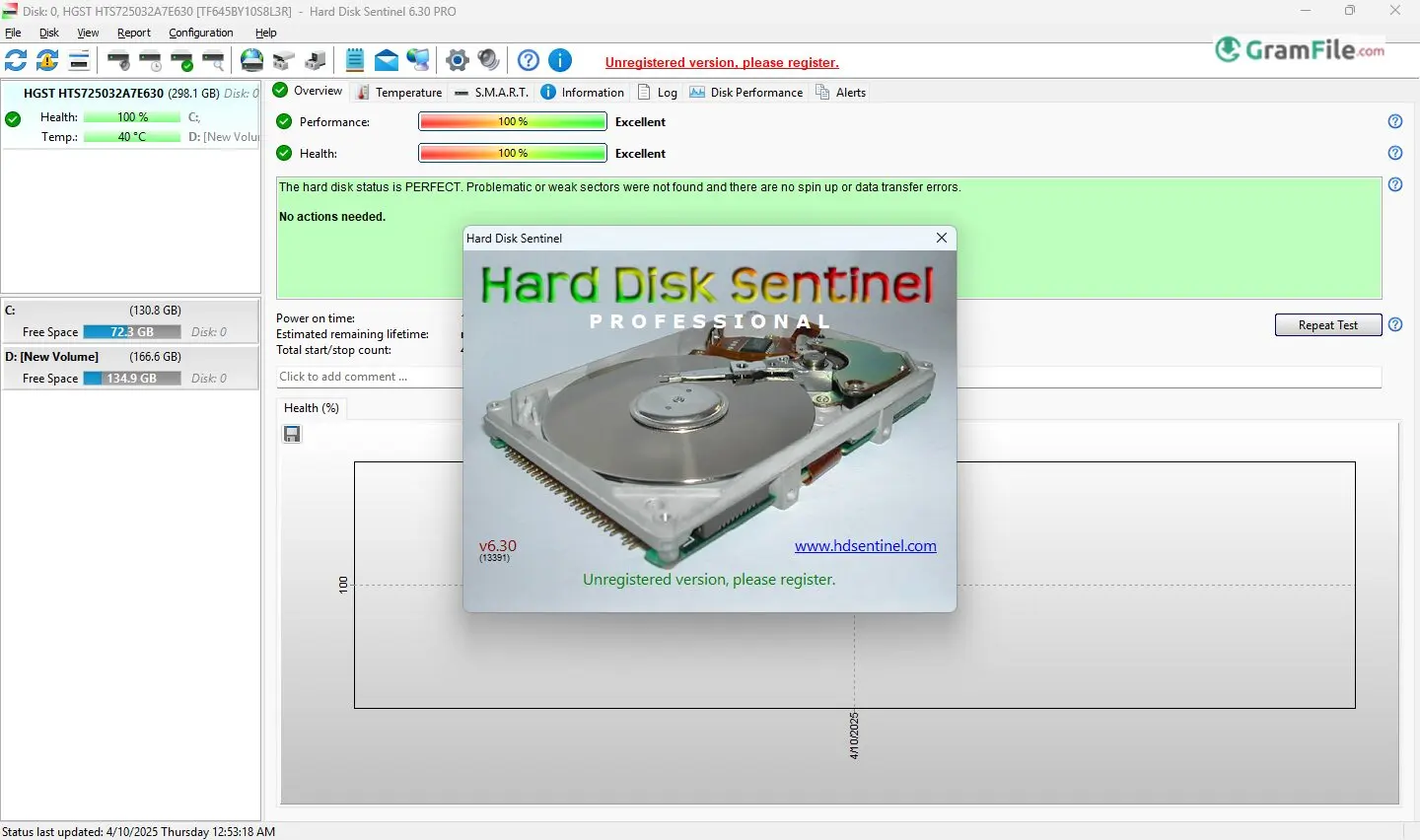This screenshot has width=1420, height=840.
Task: Open the Disk menu
Action: click(49, 33)
